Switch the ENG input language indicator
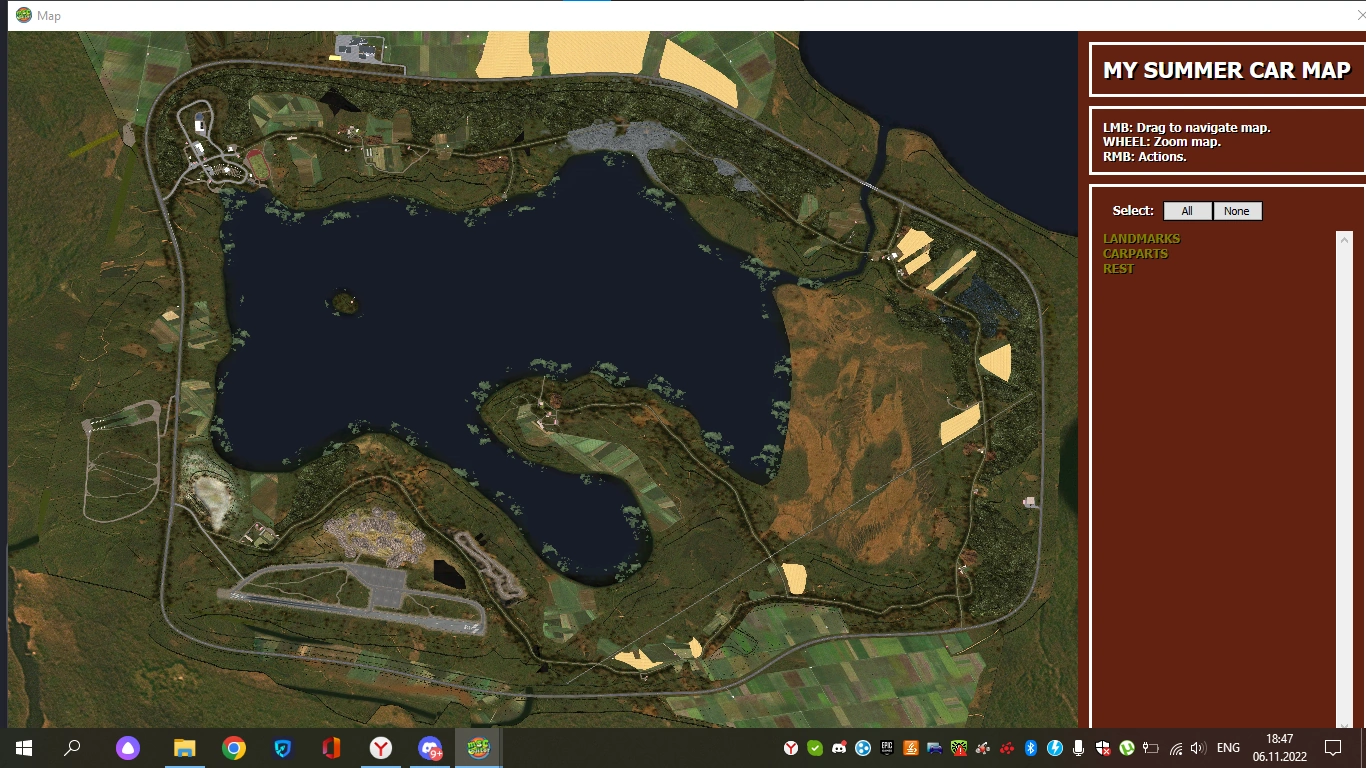Viewport: 1366px width, 768px height. (1228, 748)
